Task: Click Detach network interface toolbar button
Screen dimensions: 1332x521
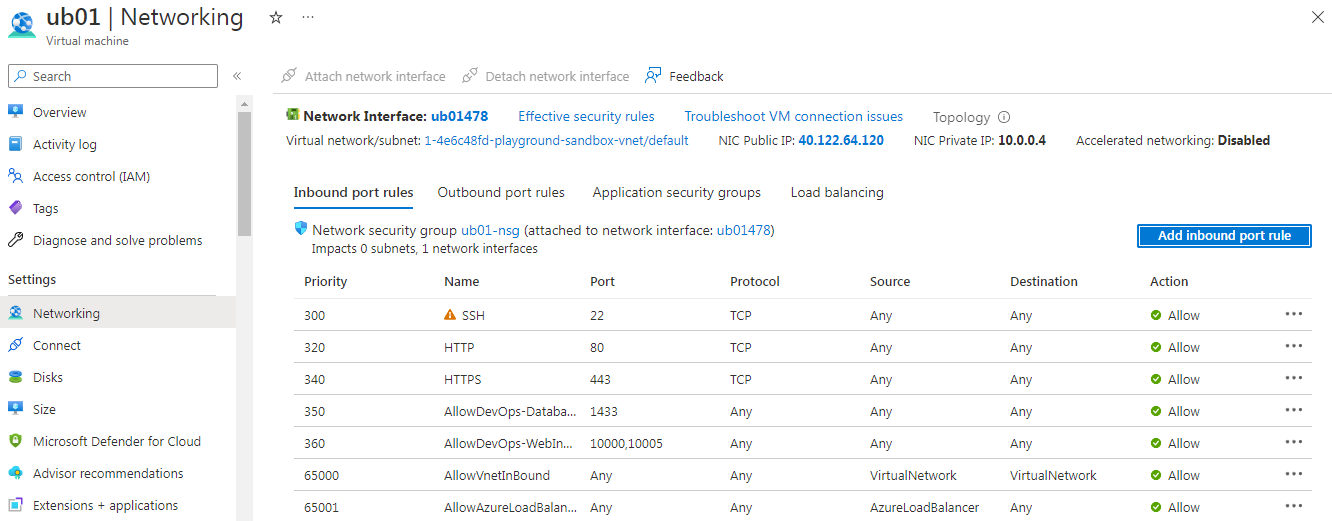Action: [546, 76]
